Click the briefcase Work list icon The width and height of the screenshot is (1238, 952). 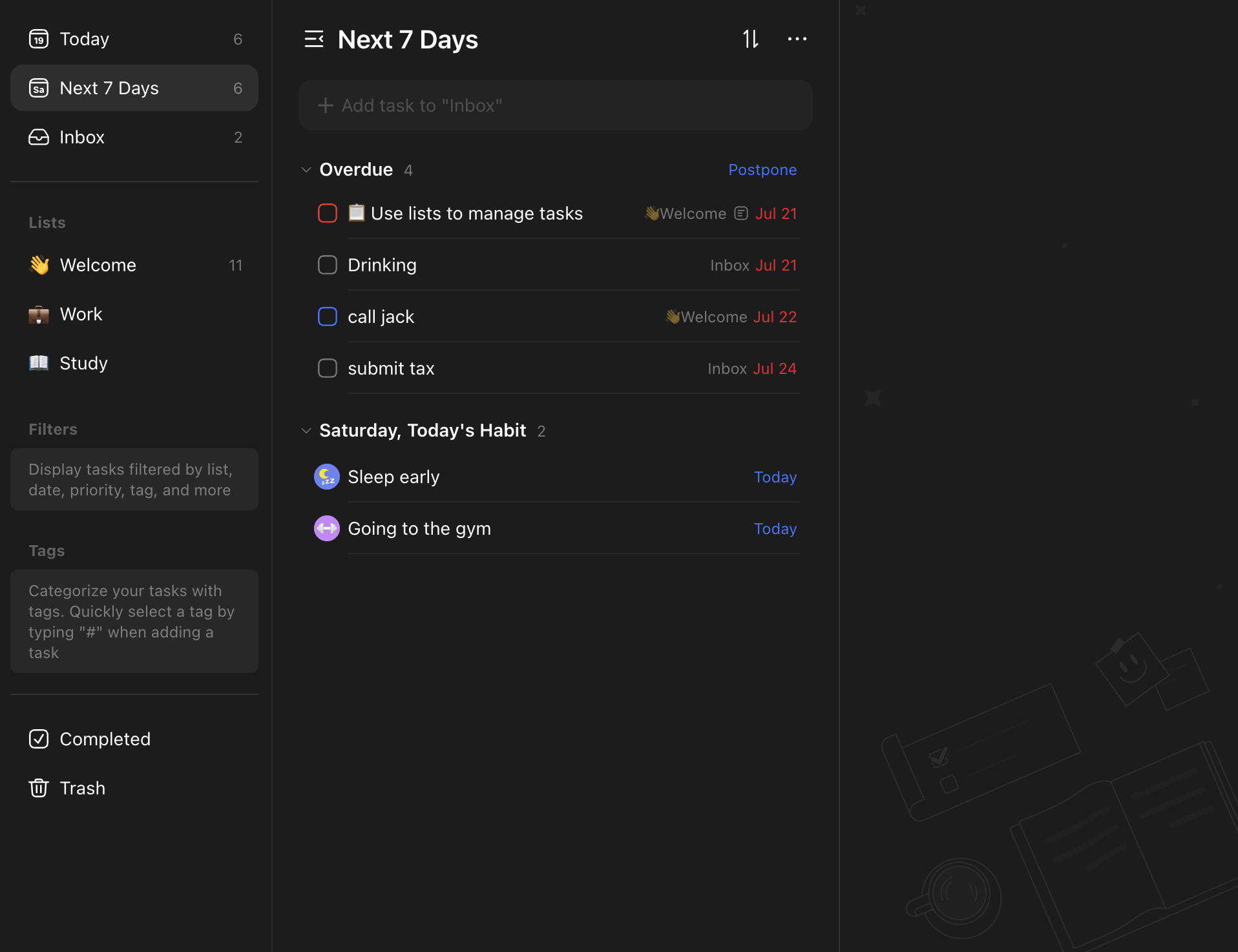[39, 315]
